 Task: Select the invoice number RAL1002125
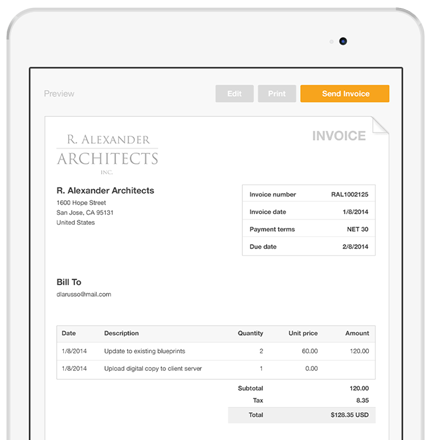point(349,194)
